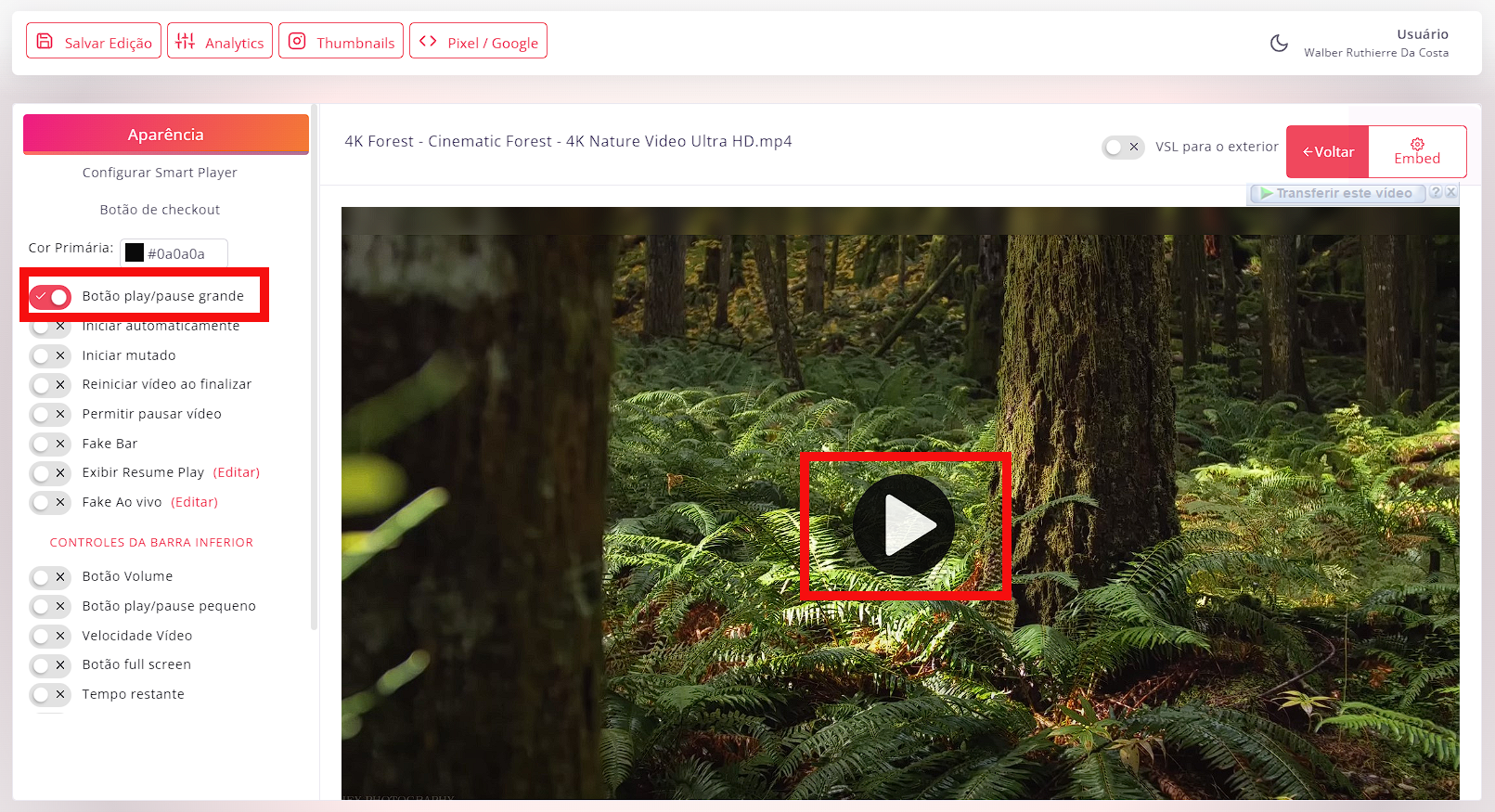The height and width of the screenshot is (812, 1495).
Task: Enable Reiniciar vídeo ao finalizar toggle
Action: (50, 385)
